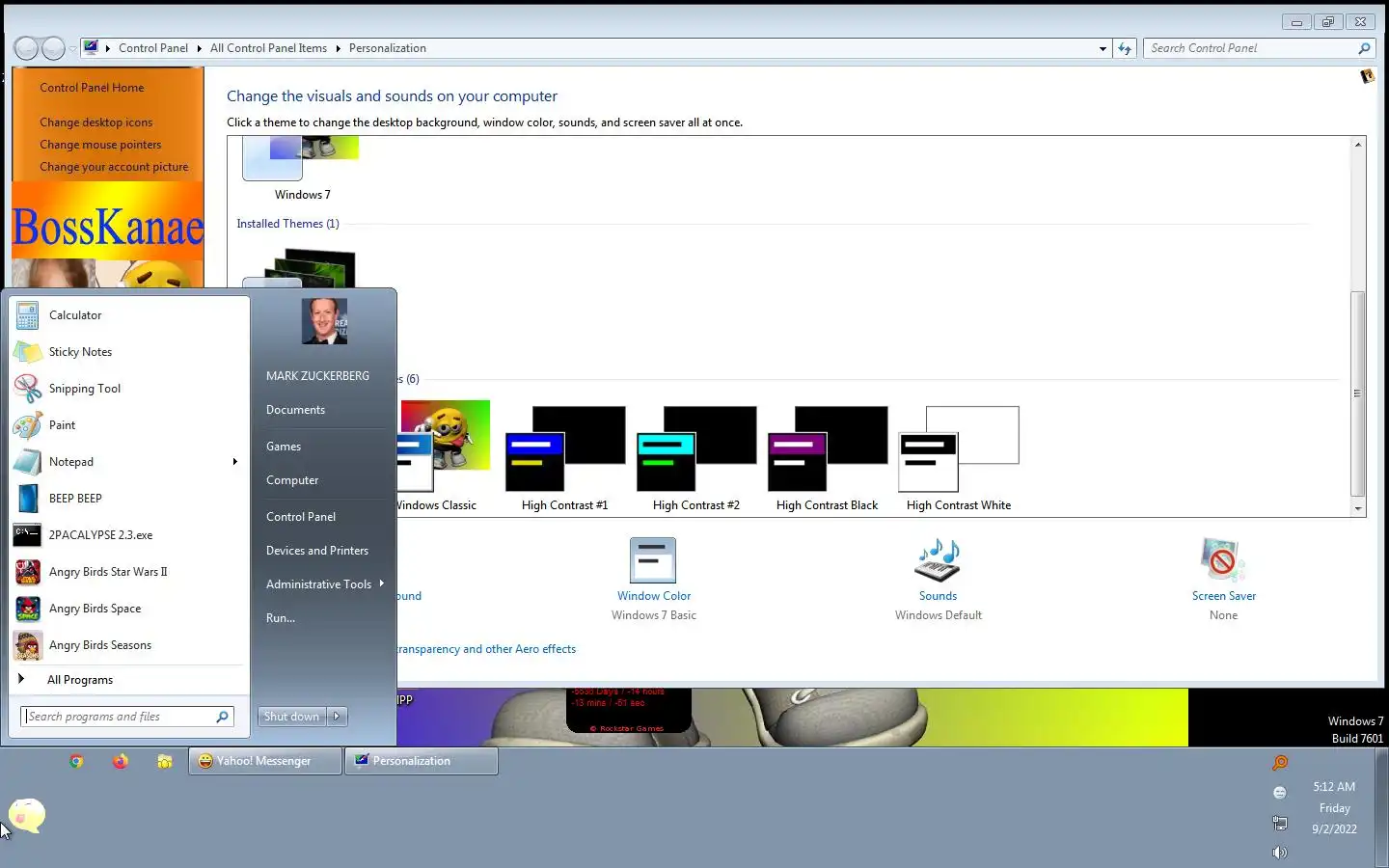Image resolution: width=1389 pixels, height=868 pixels.
Task: Start Paint from the Start menu
Action: pos(129,425)
